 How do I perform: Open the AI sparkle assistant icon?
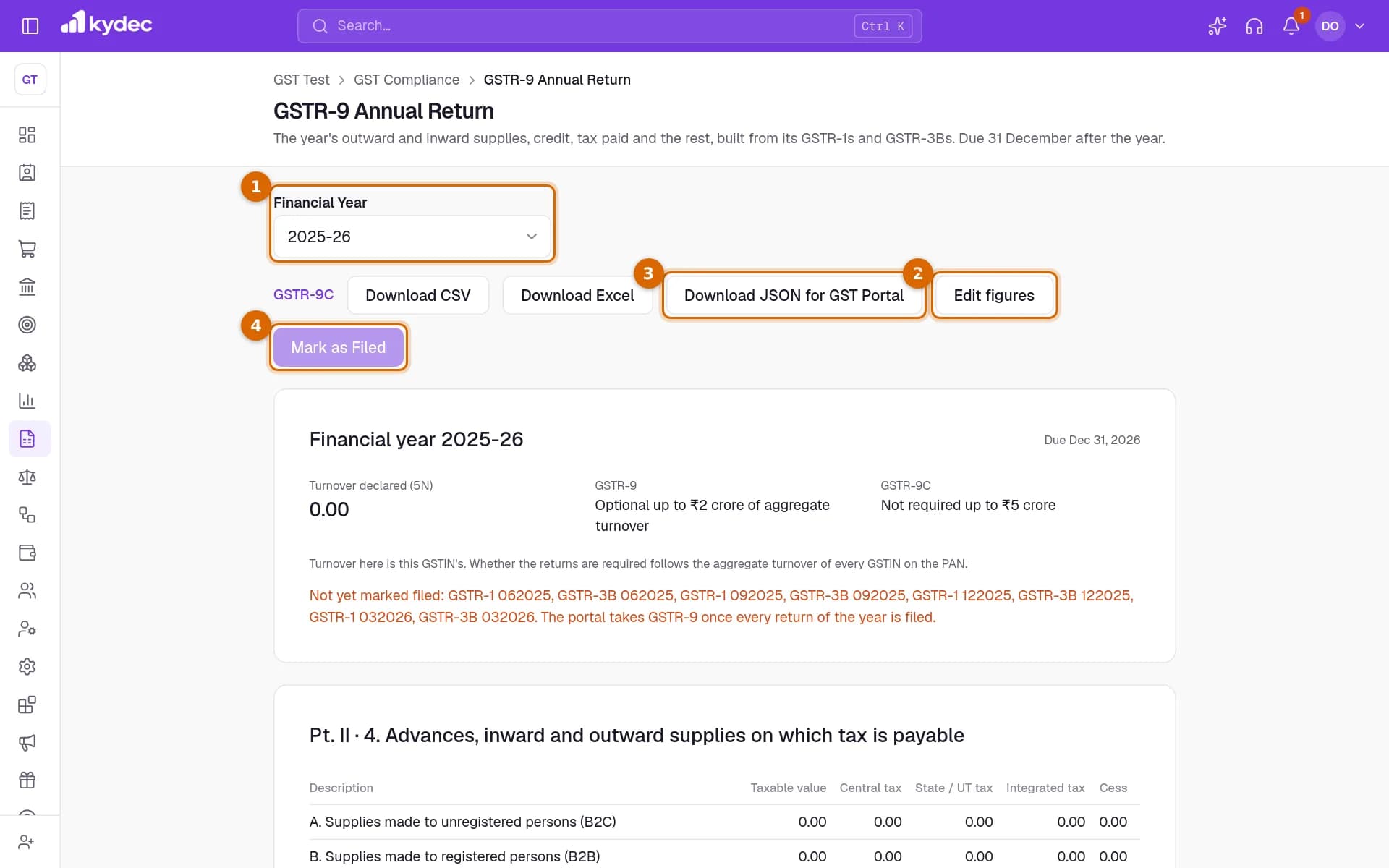(1217, 26)
